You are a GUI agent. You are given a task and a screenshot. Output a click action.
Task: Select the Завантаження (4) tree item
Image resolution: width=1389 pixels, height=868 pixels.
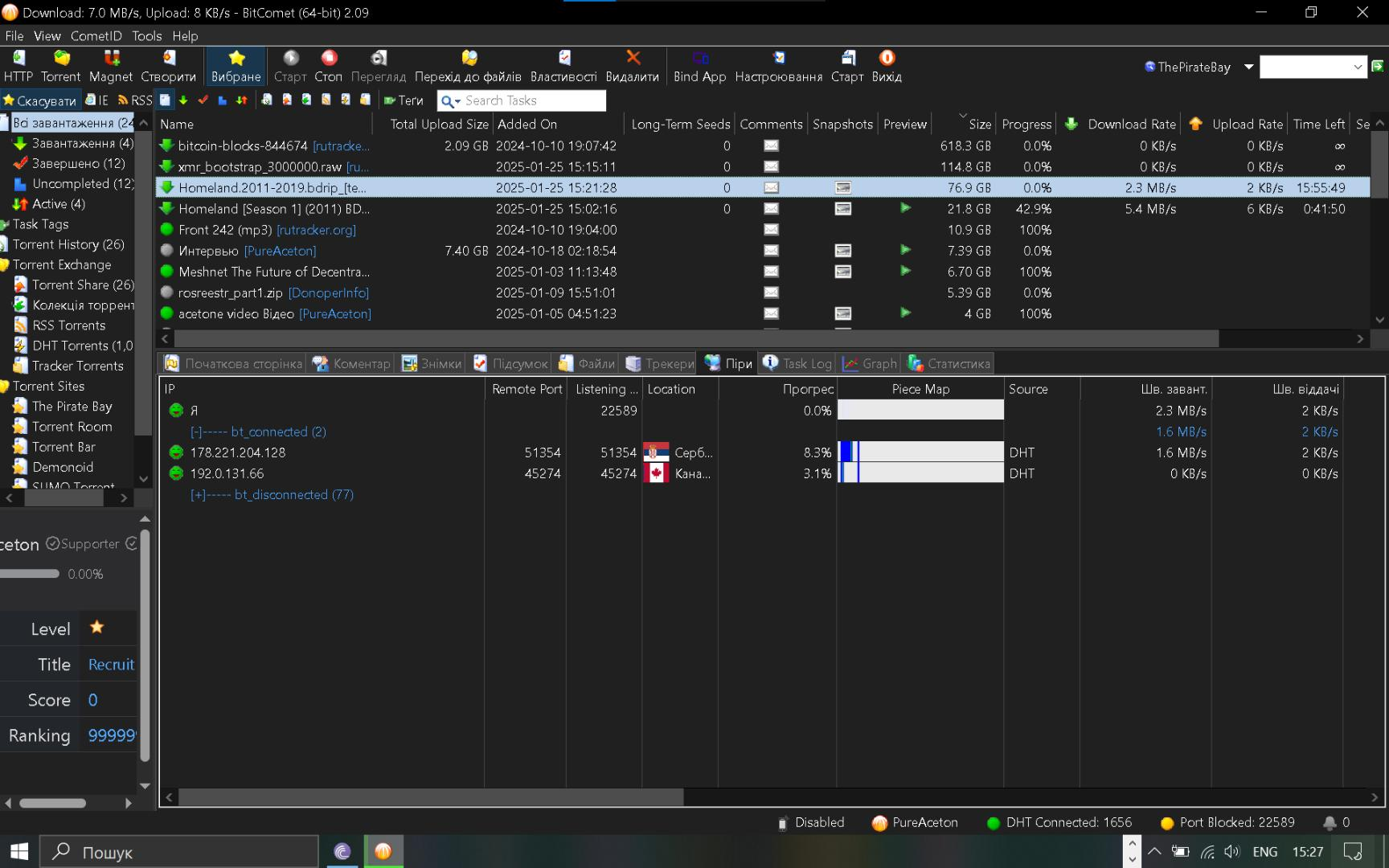tap(73, 144)
